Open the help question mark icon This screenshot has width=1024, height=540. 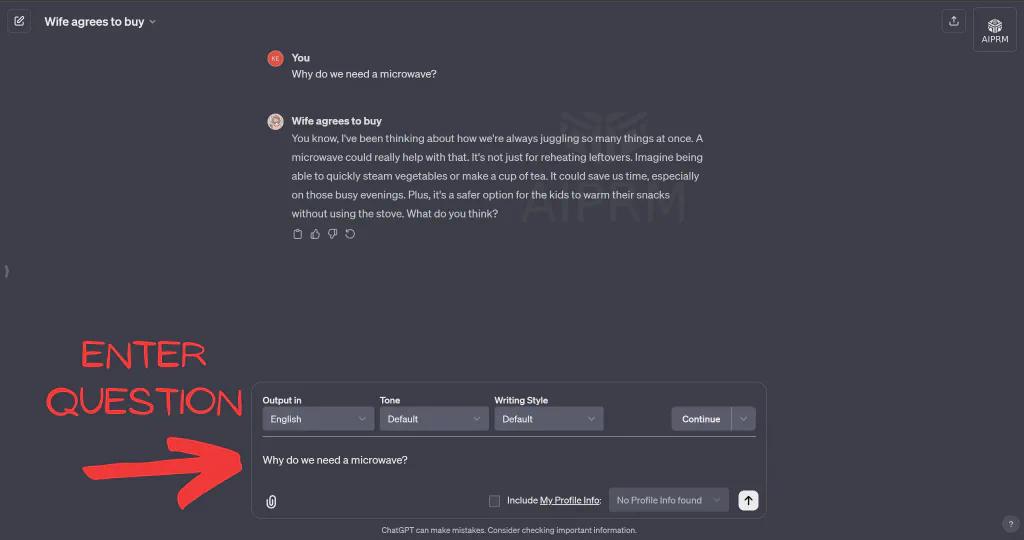coord(1010,524)
